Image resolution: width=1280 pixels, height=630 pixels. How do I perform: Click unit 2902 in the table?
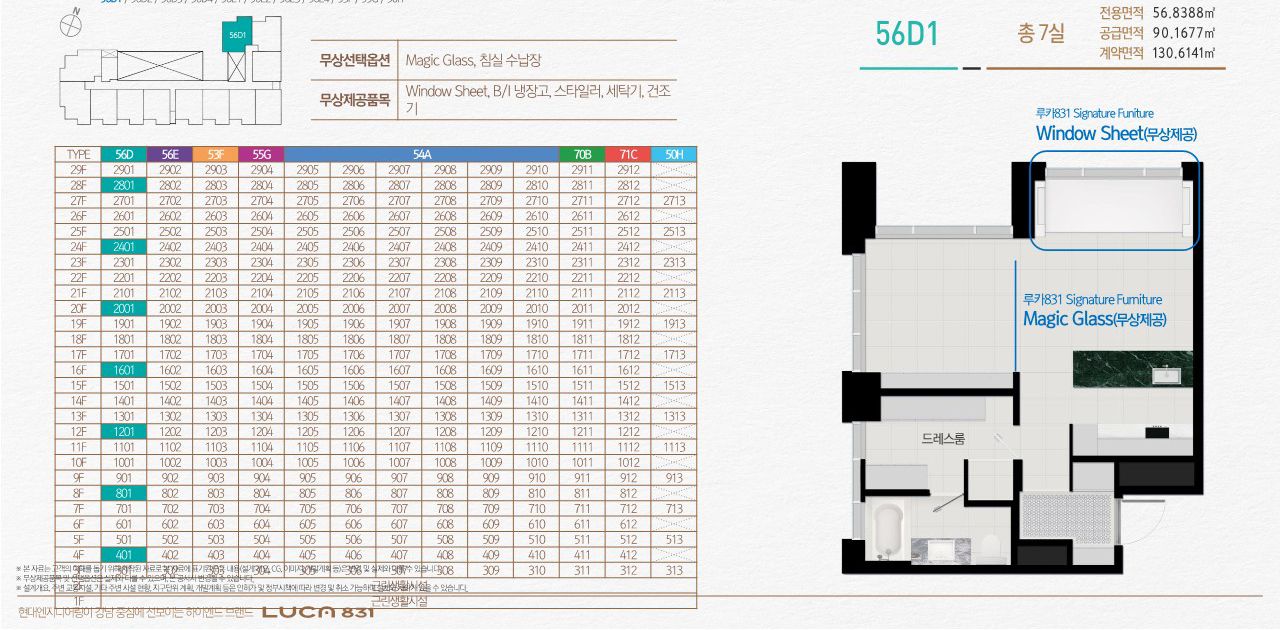(x=170, y=170)
